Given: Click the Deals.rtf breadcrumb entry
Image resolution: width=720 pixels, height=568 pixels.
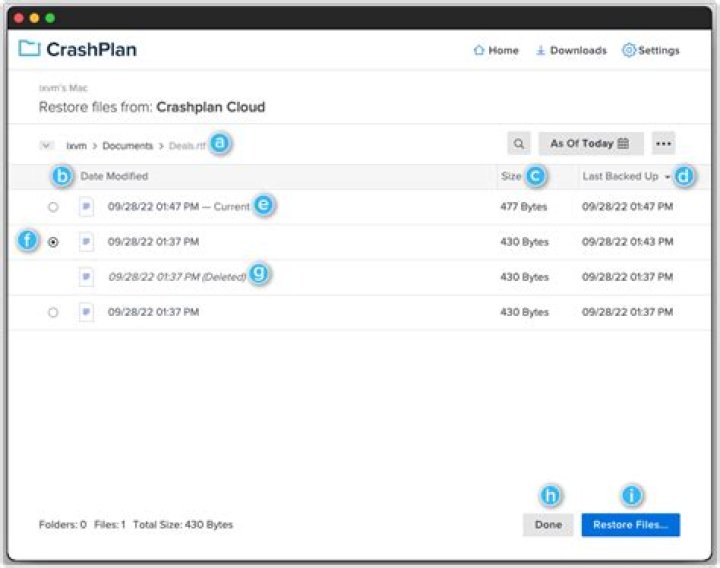Looking at the screenshot, I should [x=187, y=146].
